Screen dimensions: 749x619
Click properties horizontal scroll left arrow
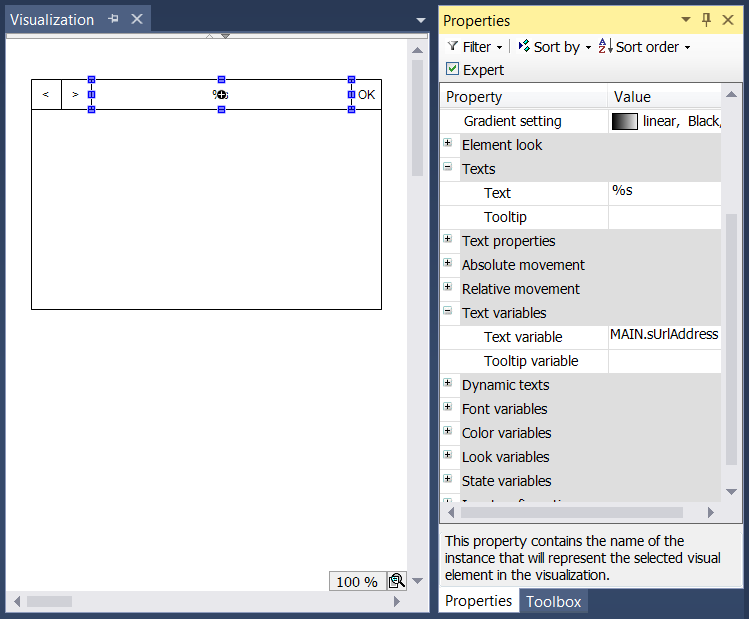(451, 512)
